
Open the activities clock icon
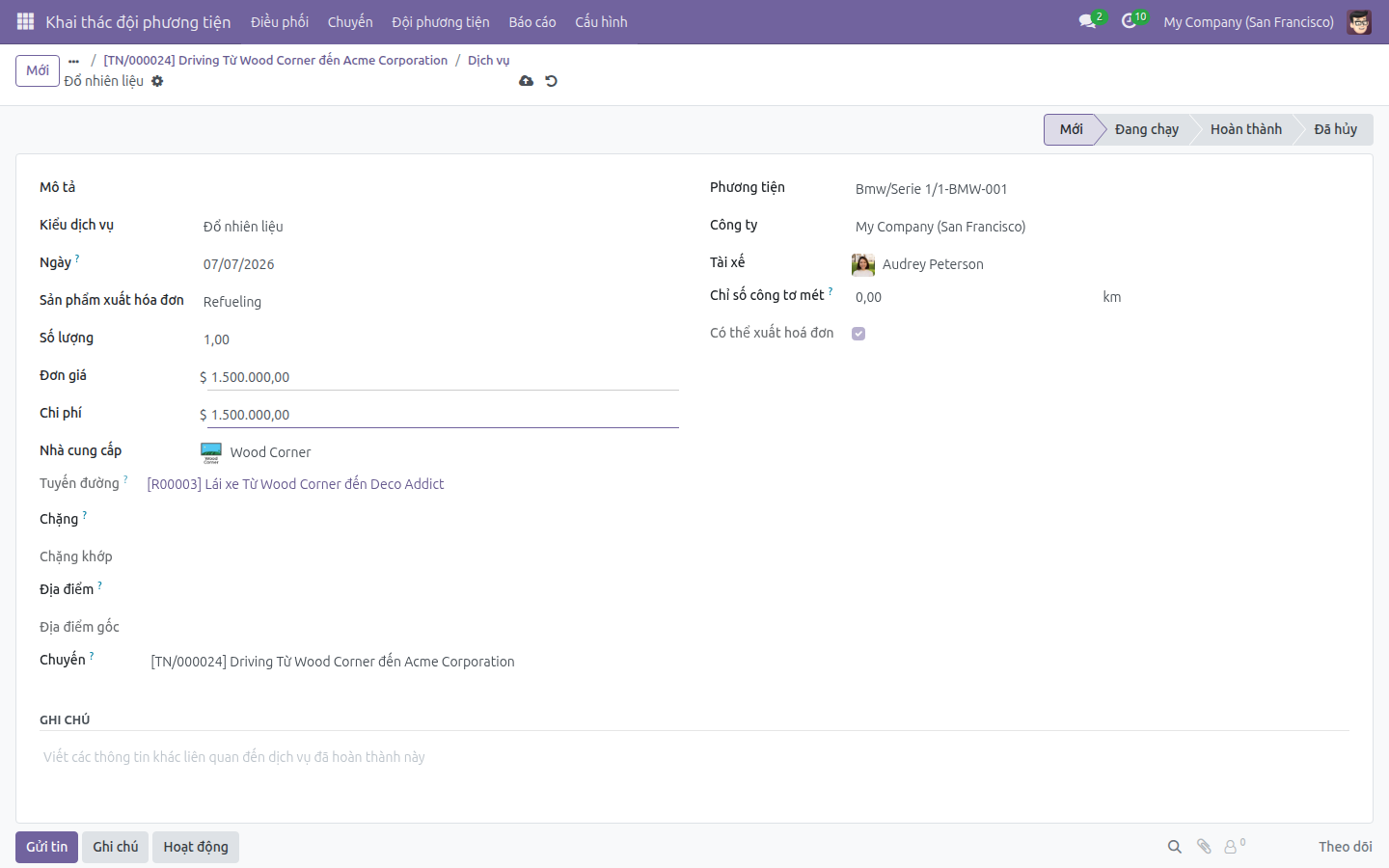pyautogui.click(x=1130, y=21)
